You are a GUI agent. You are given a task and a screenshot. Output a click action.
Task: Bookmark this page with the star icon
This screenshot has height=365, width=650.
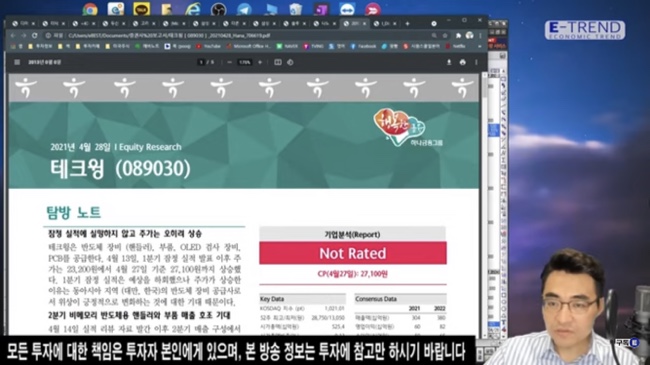click(x=445, y=36)
